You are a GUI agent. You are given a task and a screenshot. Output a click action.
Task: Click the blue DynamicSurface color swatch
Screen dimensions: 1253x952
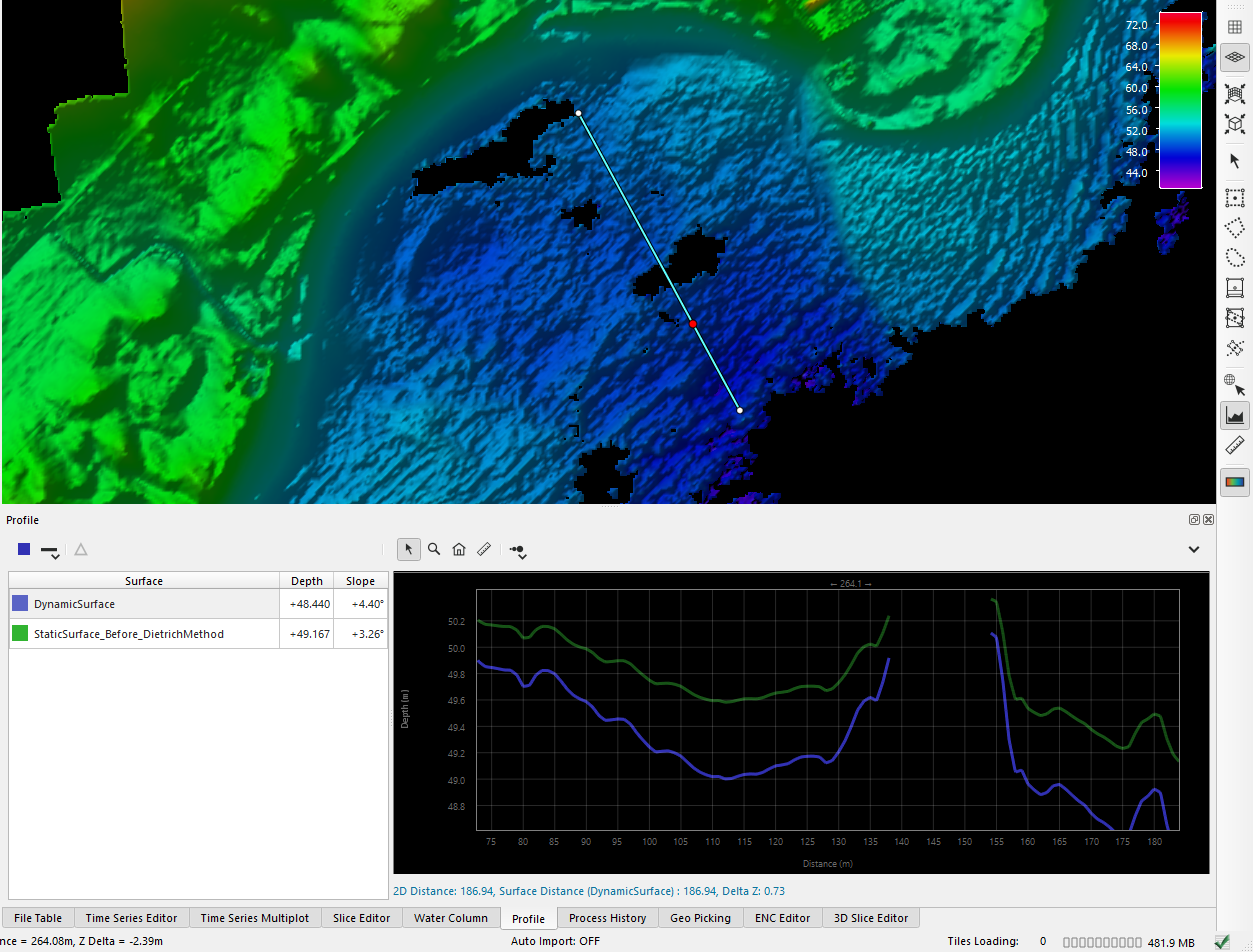(x=20, y=604)
